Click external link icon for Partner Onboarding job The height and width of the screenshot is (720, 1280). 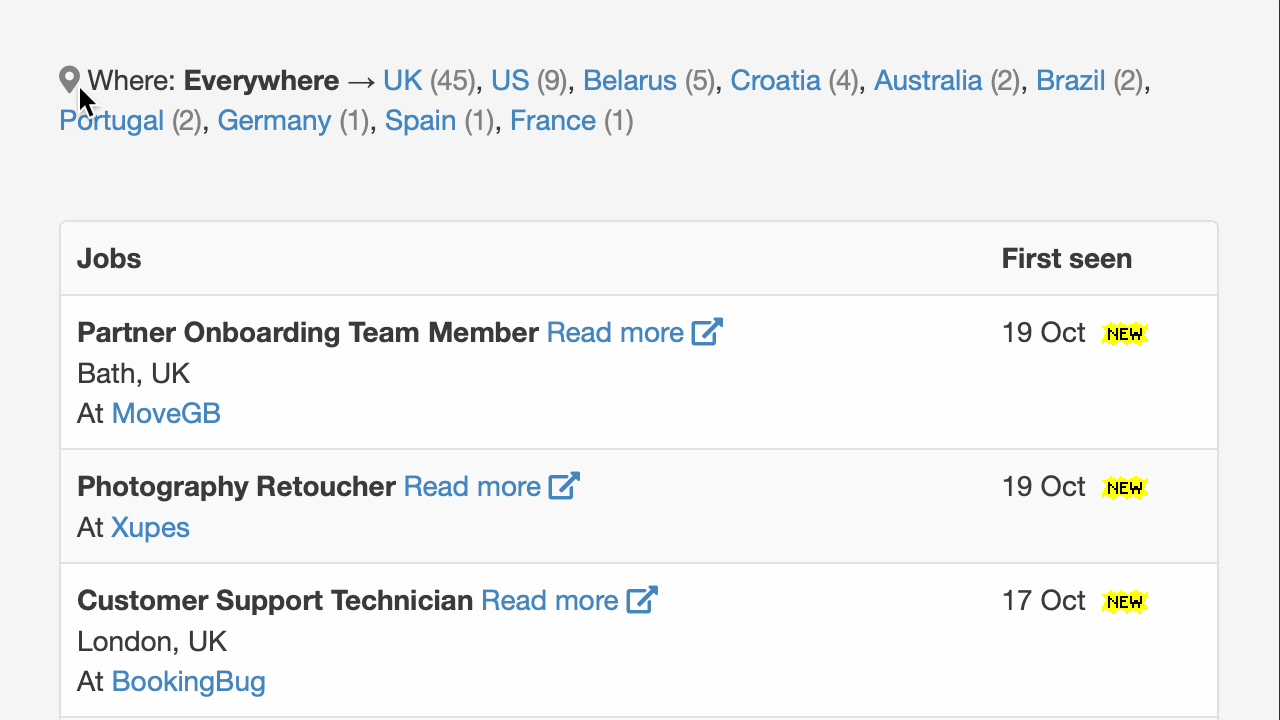point(707,332)
